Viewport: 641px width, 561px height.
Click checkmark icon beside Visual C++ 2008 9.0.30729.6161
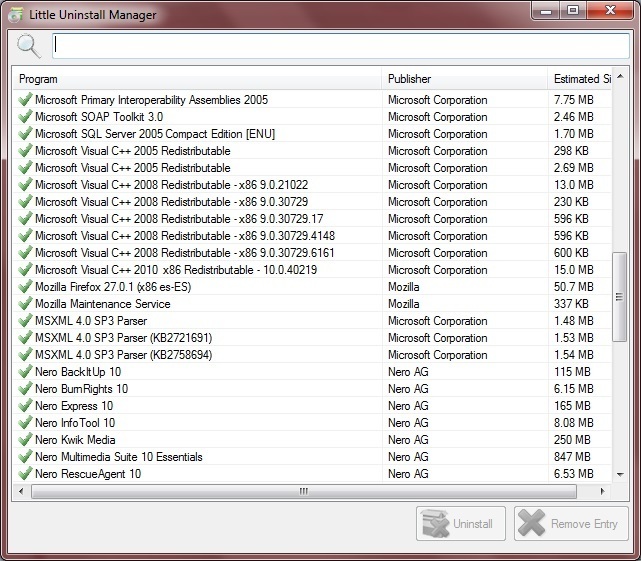click(25, 253)
